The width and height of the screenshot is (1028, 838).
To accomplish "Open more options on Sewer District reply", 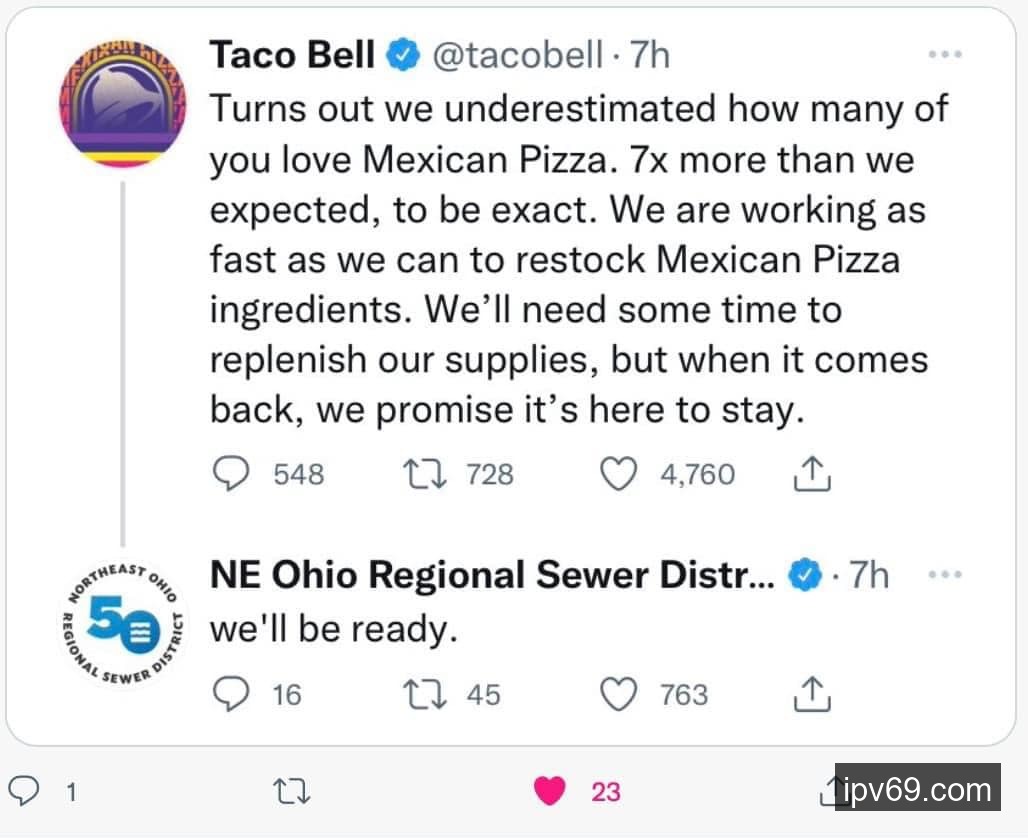I will [x=944, y=575].
